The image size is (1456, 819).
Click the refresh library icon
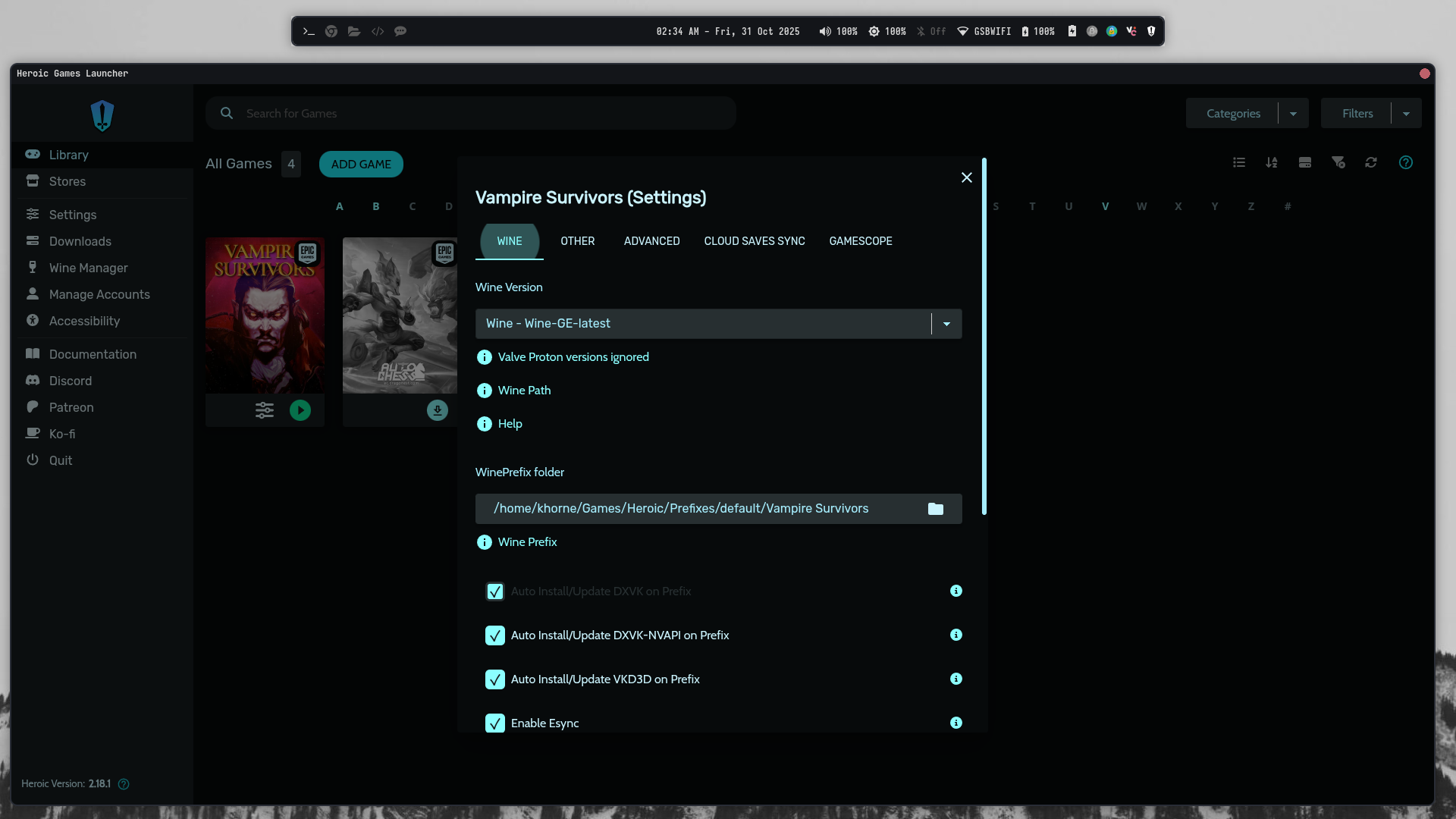(1371, 162)
